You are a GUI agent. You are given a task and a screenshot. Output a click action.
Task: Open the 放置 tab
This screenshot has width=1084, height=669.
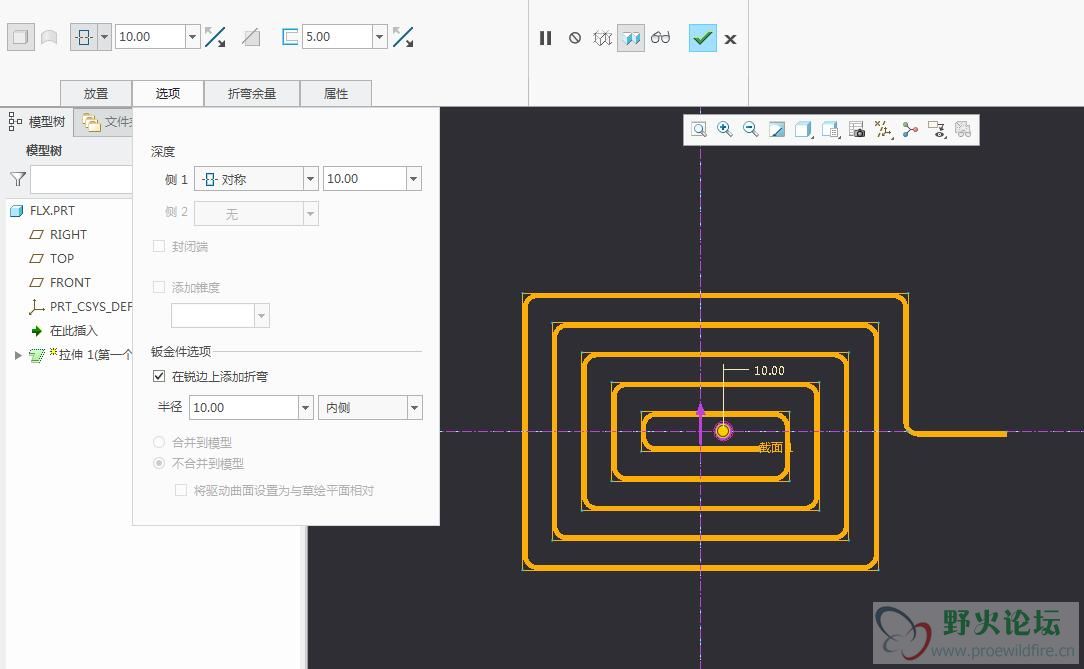96,93
